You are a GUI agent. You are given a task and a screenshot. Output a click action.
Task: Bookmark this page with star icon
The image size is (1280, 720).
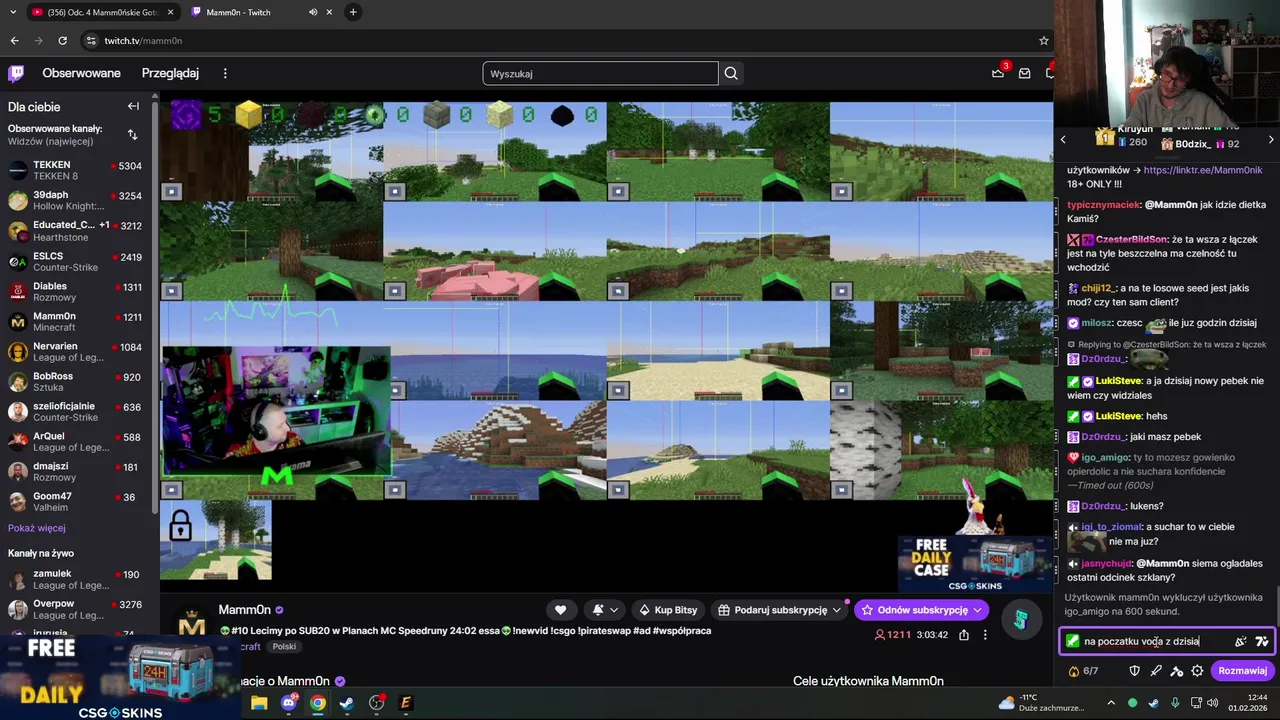[1043, 40]
